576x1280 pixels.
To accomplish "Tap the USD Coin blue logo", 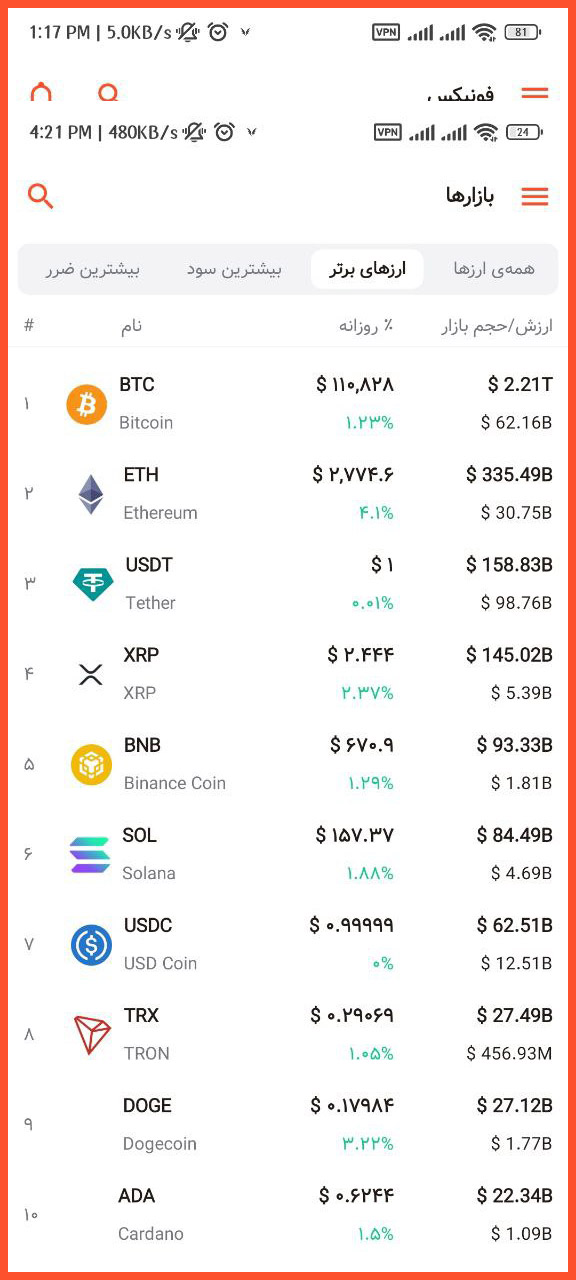I will coord(91,944).
